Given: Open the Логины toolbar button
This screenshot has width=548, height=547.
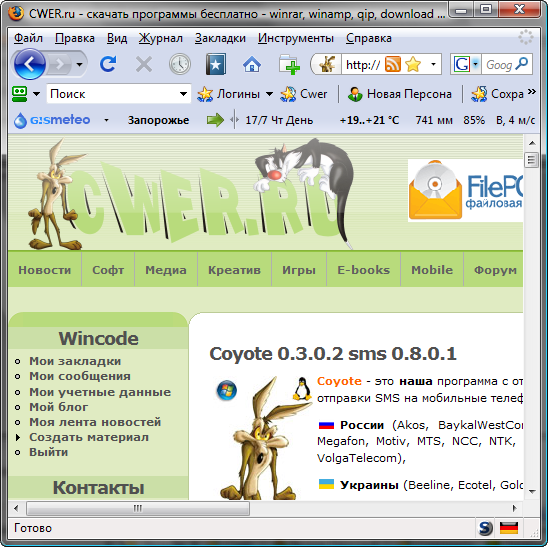Looking at the screenshot, I should [x=229, y=94].
